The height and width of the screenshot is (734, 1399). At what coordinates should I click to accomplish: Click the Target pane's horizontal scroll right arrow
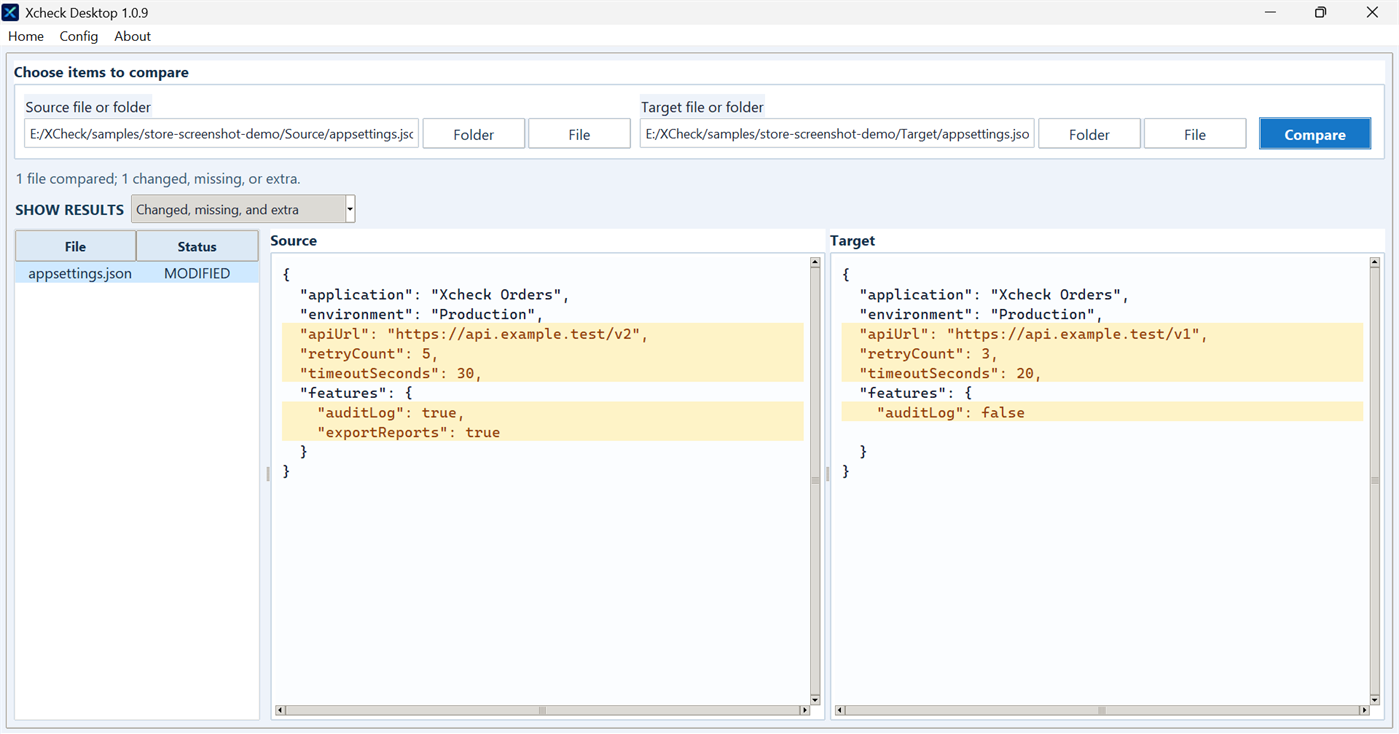(x=1364, y=710)
